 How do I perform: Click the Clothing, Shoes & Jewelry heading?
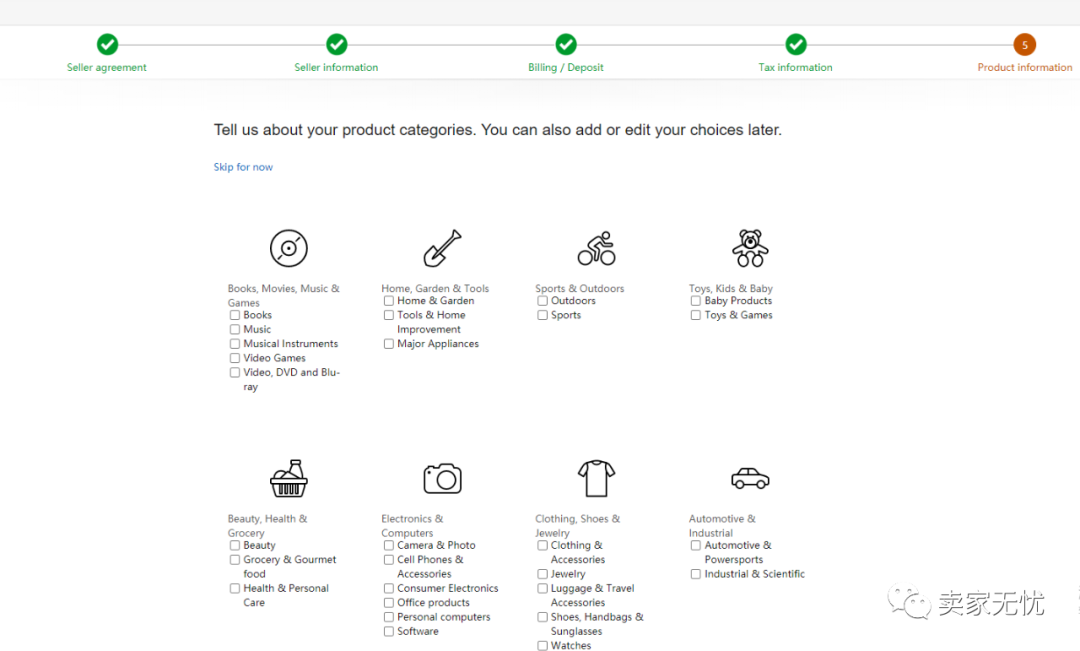click(x=578, y=526)
